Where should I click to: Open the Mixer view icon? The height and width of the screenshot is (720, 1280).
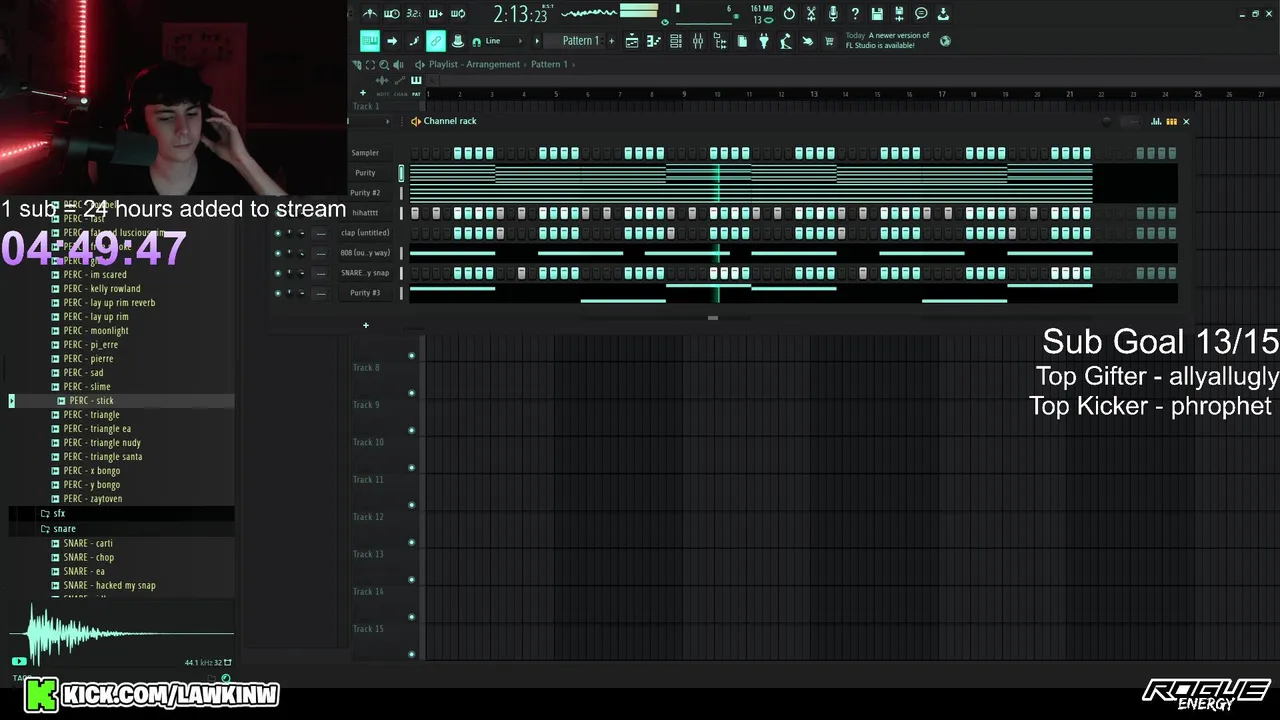pyautogui.click(x=698, y=41)
